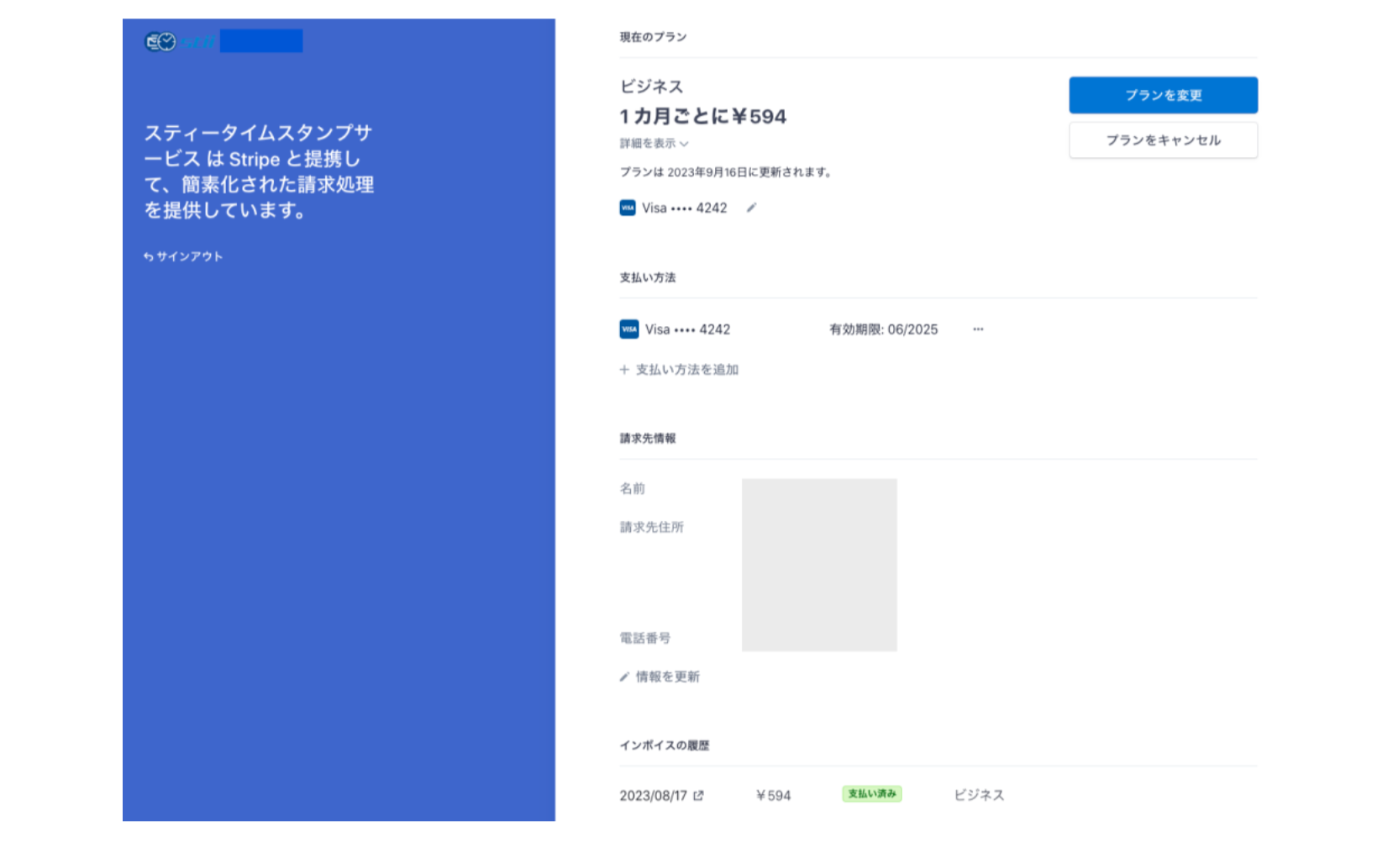Viewport: 1393px width, 868px height.
Task: Click the 有効期限: 06/2025 expiry text
Action: (883, 329)
